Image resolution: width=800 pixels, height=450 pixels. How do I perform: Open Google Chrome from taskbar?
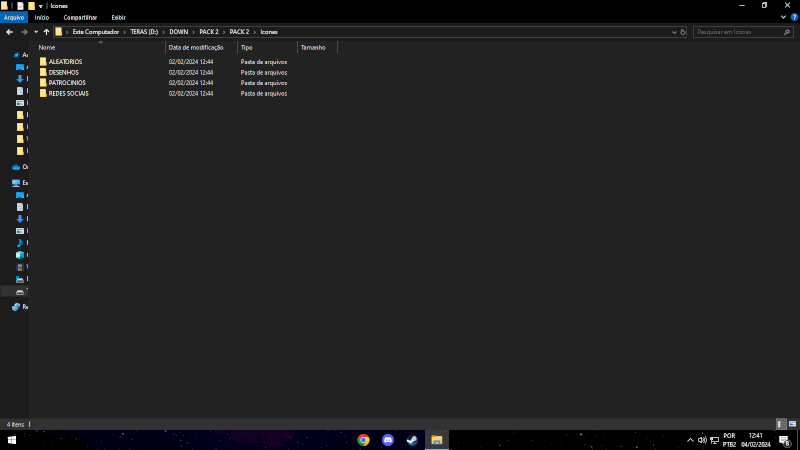(363, 440)
